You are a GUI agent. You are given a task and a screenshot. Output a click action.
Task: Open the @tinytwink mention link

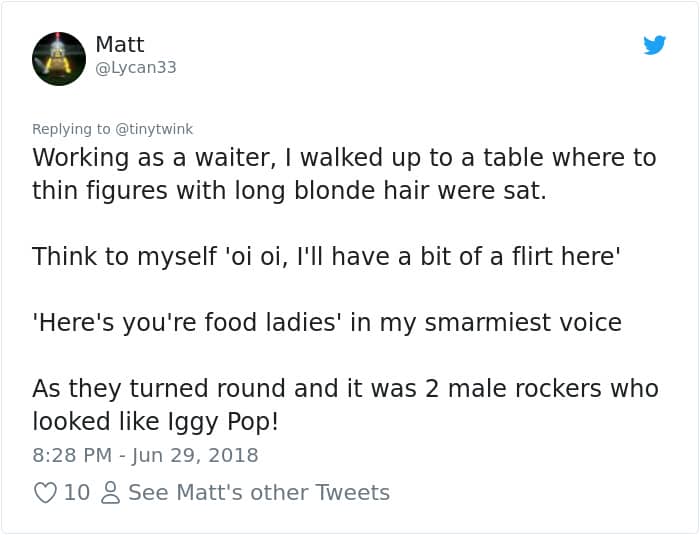[154, 129]
